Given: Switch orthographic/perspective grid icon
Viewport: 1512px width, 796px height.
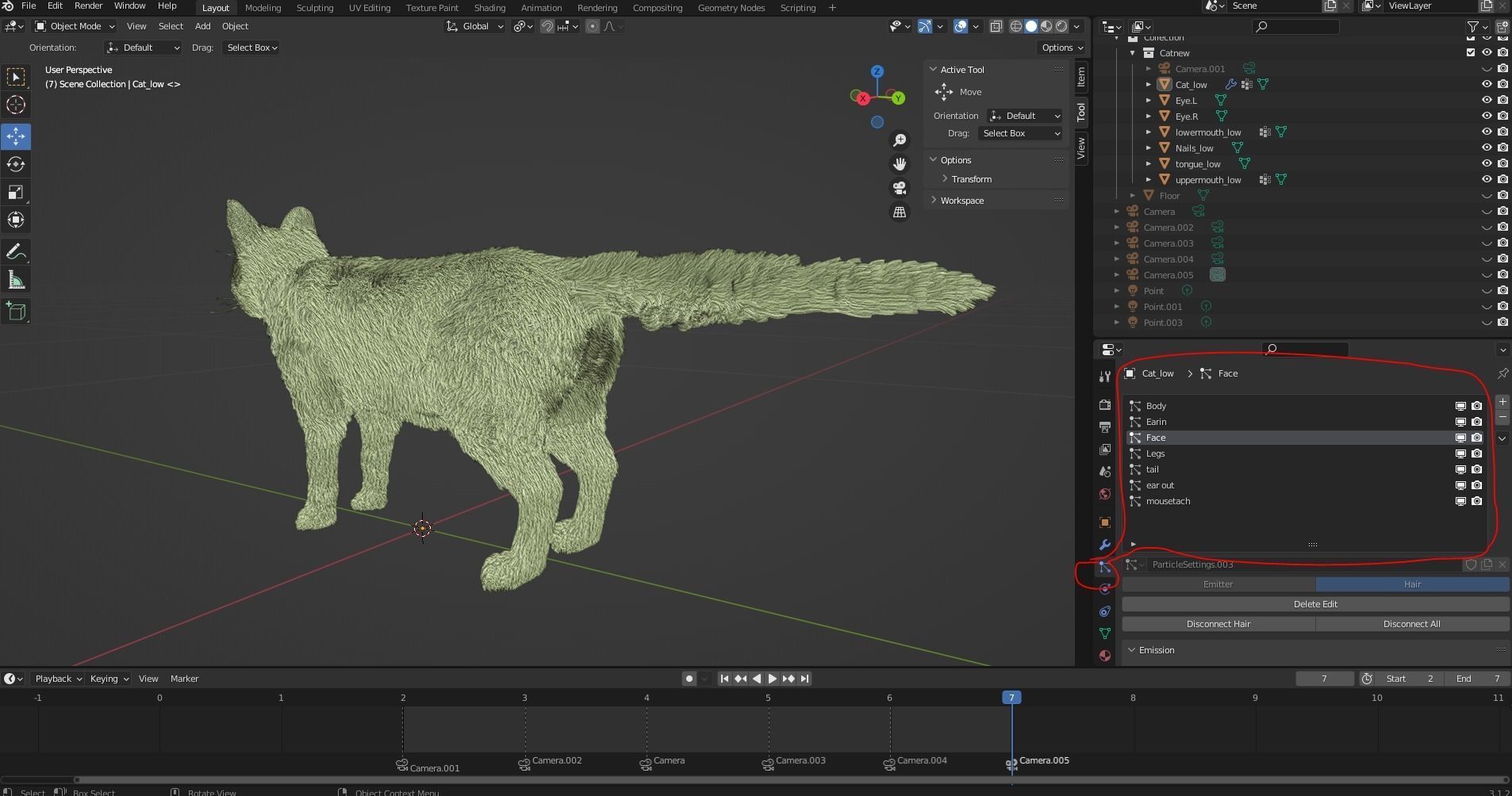Looking at the screenshot, I should (x=900, y=212).
